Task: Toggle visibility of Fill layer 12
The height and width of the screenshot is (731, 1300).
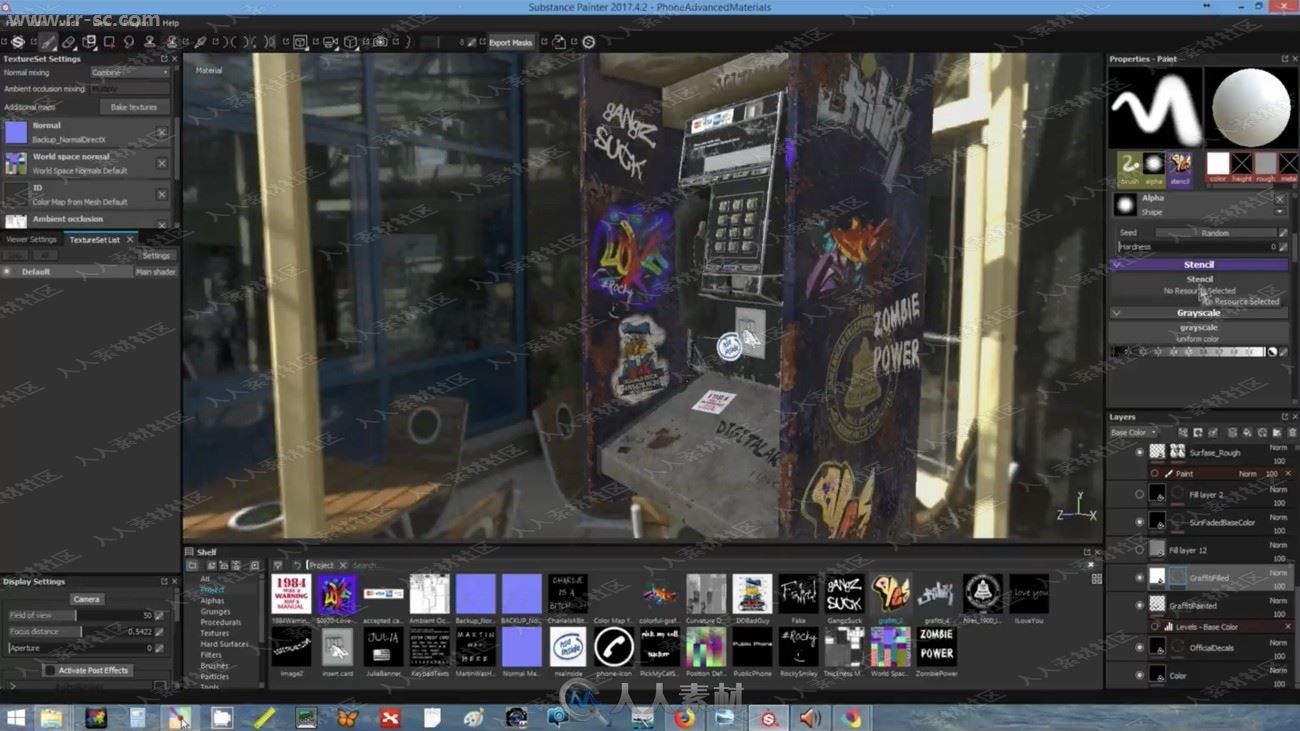Action: click(1139, 550)
